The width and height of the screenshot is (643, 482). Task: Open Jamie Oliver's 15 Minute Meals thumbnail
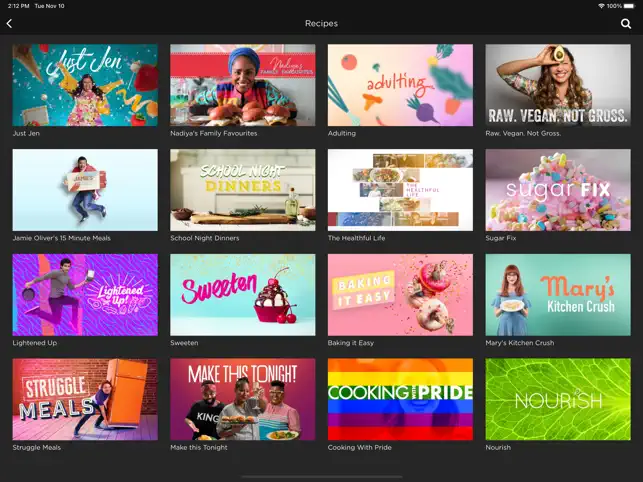[85, 190]
